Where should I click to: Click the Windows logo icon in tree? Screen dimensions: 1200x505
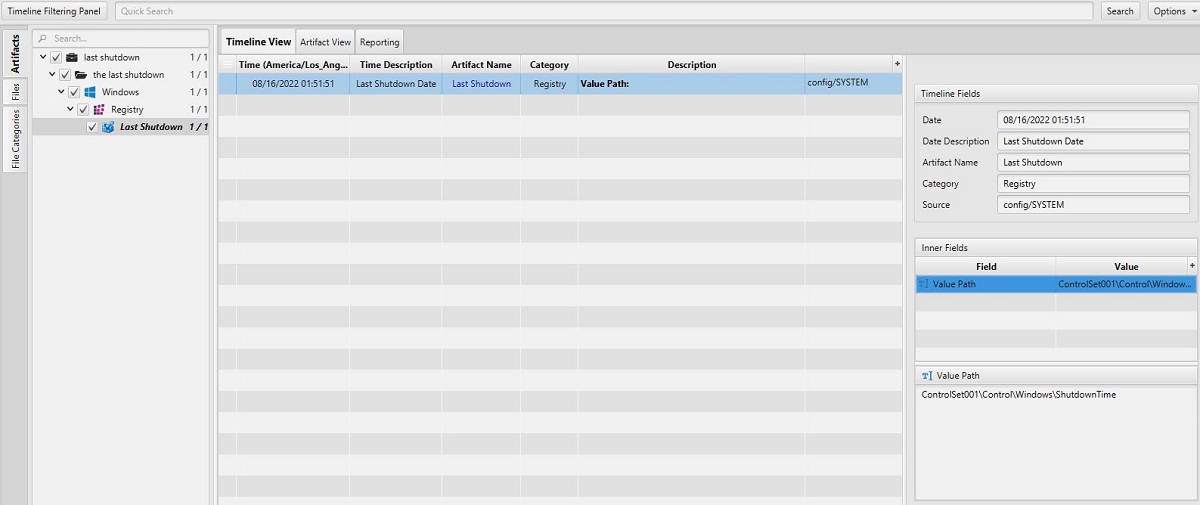pos(90,92)
